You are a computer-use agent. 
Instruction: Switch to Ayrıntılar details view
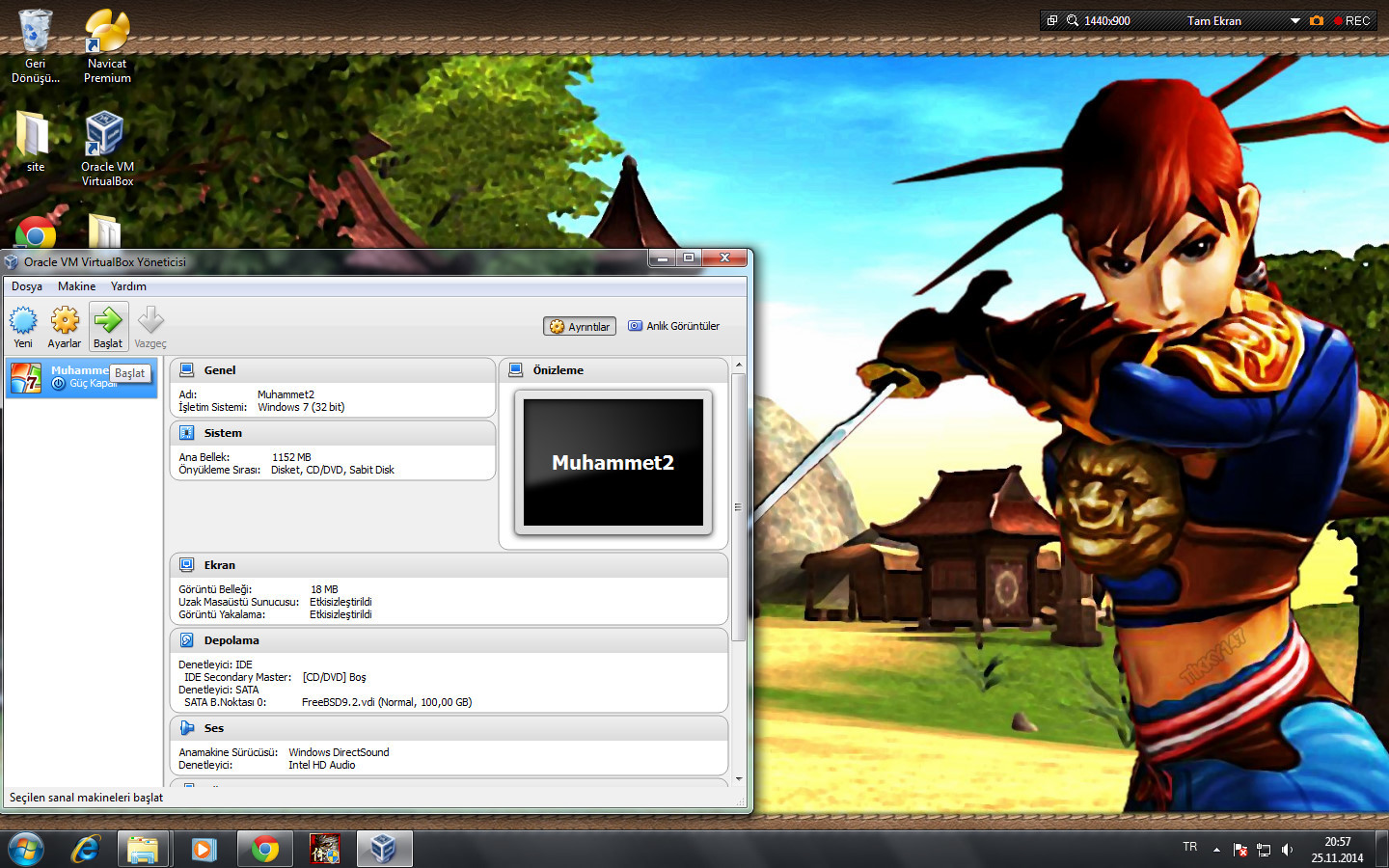point(580,327)
